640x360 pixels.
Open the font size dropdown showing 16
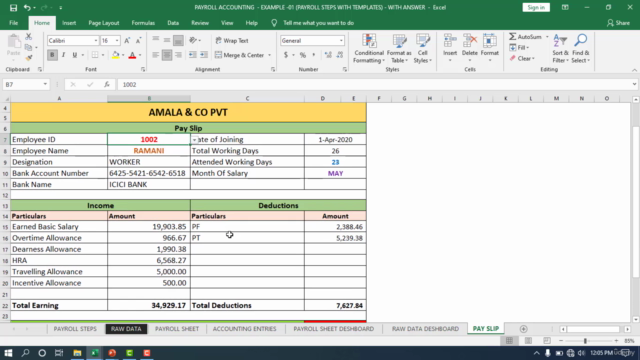(x=117, y=40)
